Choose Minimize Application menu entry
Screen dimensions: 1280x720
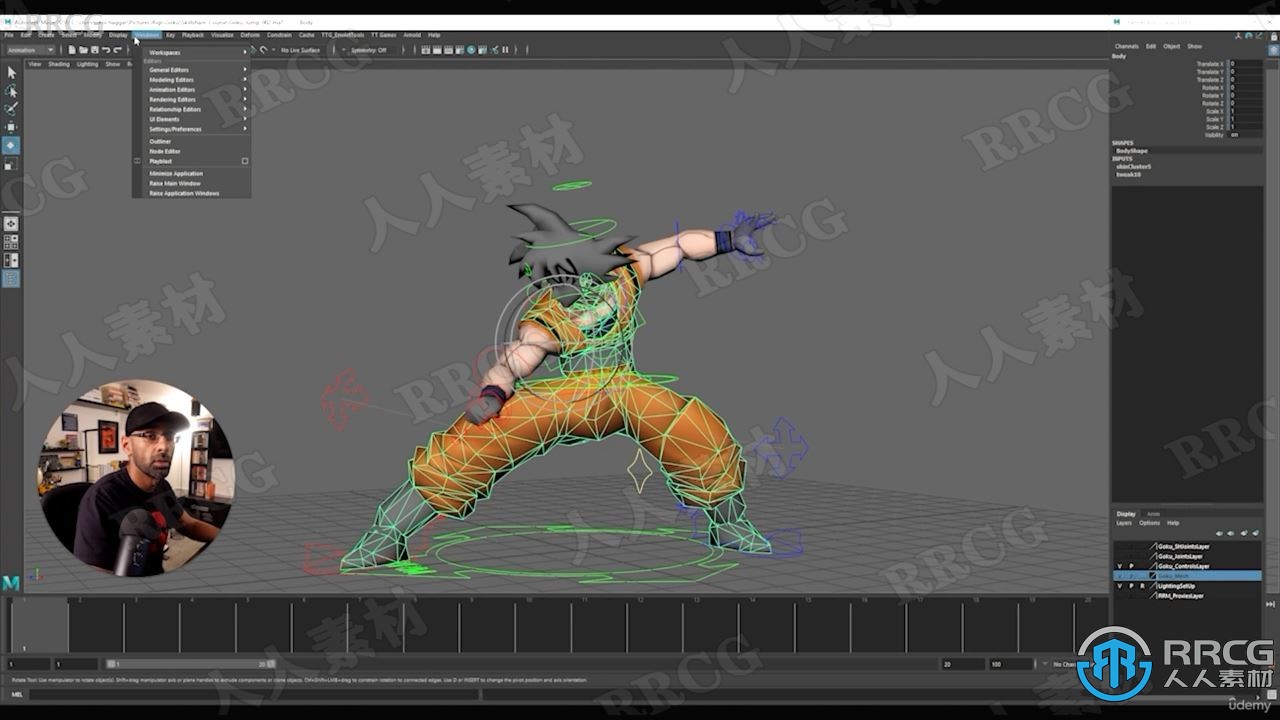tap(176, 173)
